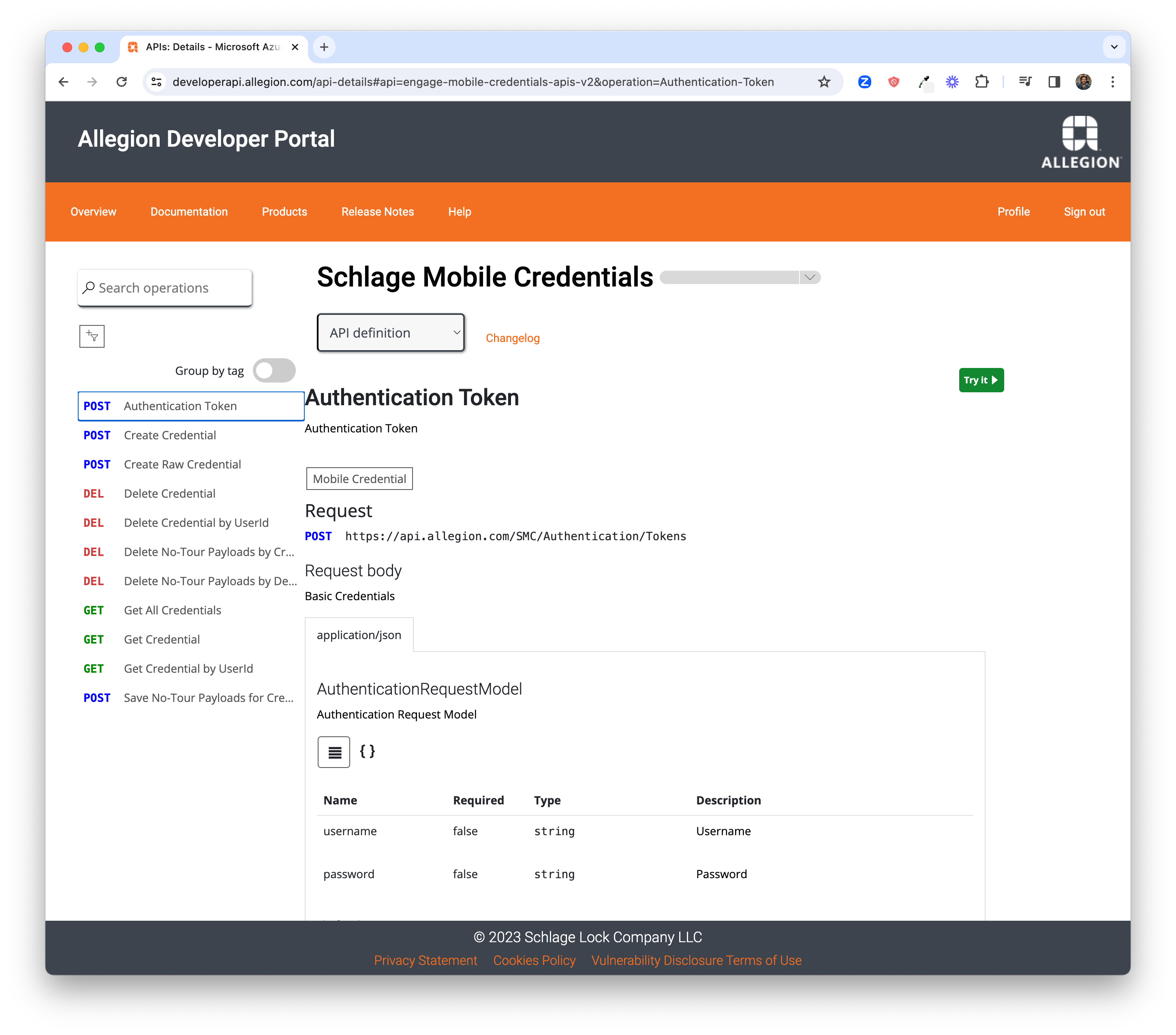The height and width of the screenshot is (1035, 1176).
Task: Click the browser extensions puzzle piece icon
Action: click(983, 82)
